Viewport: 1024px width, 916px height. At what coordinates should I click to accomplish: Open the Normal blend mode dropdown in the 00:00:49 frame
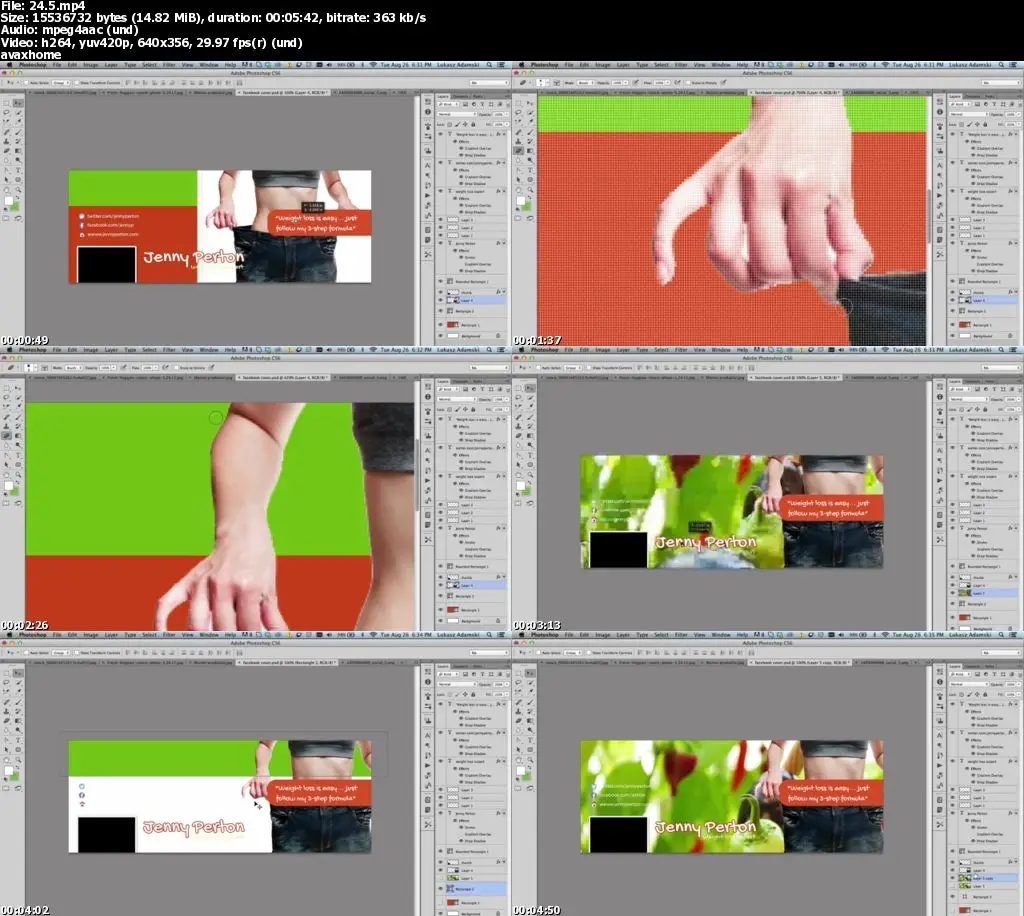[x=457, y=114]
